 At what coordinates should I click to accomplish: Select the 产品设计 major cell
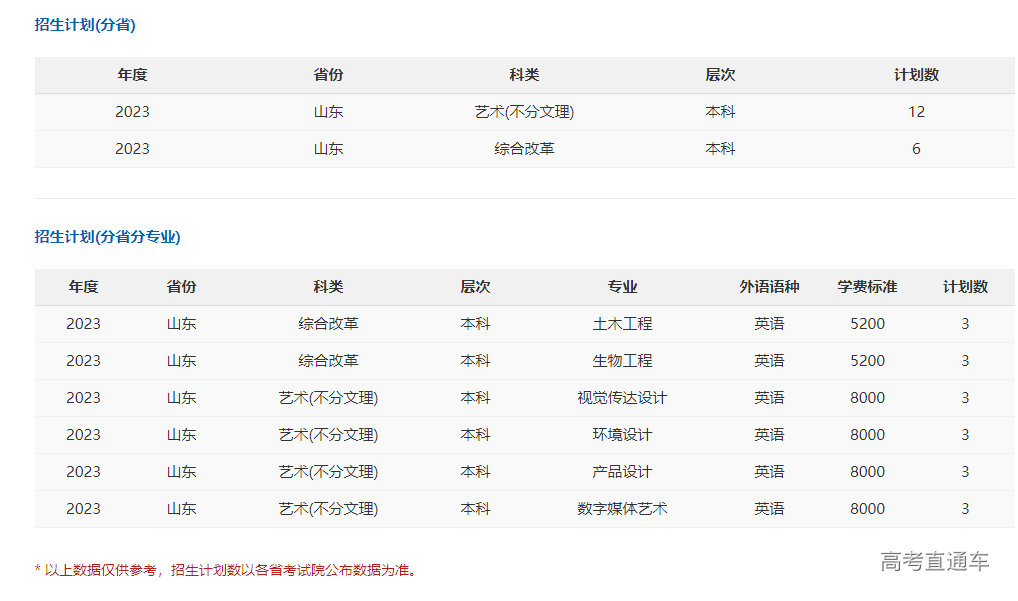622,471
